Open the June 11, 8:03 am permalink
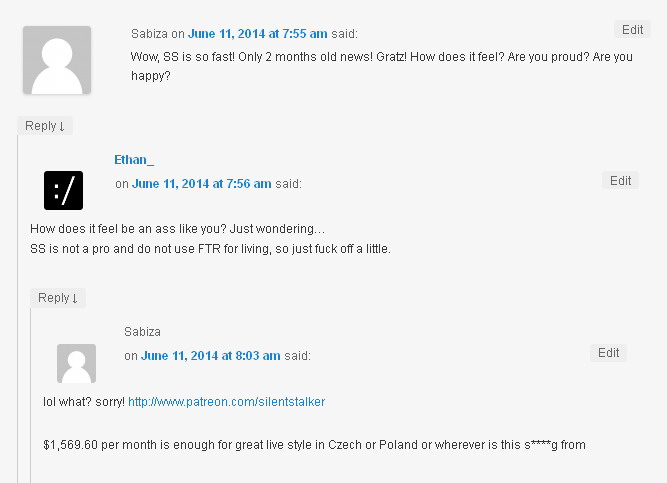Image resolution: width=667 pixels, height=483 pixels. (x=210, y=356)
